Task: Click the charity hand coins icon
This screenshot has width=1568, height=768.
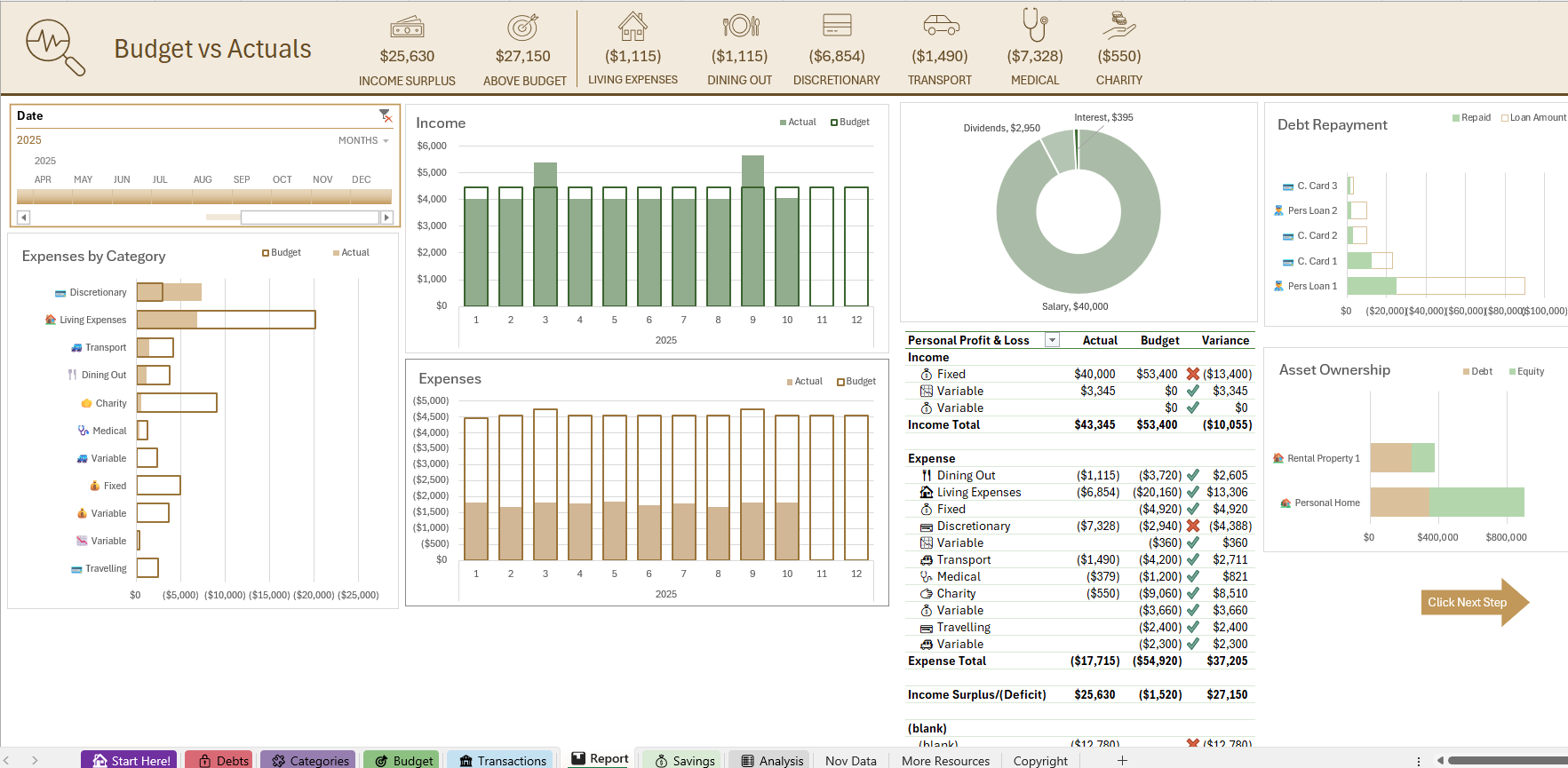Action: [1119, 25]
